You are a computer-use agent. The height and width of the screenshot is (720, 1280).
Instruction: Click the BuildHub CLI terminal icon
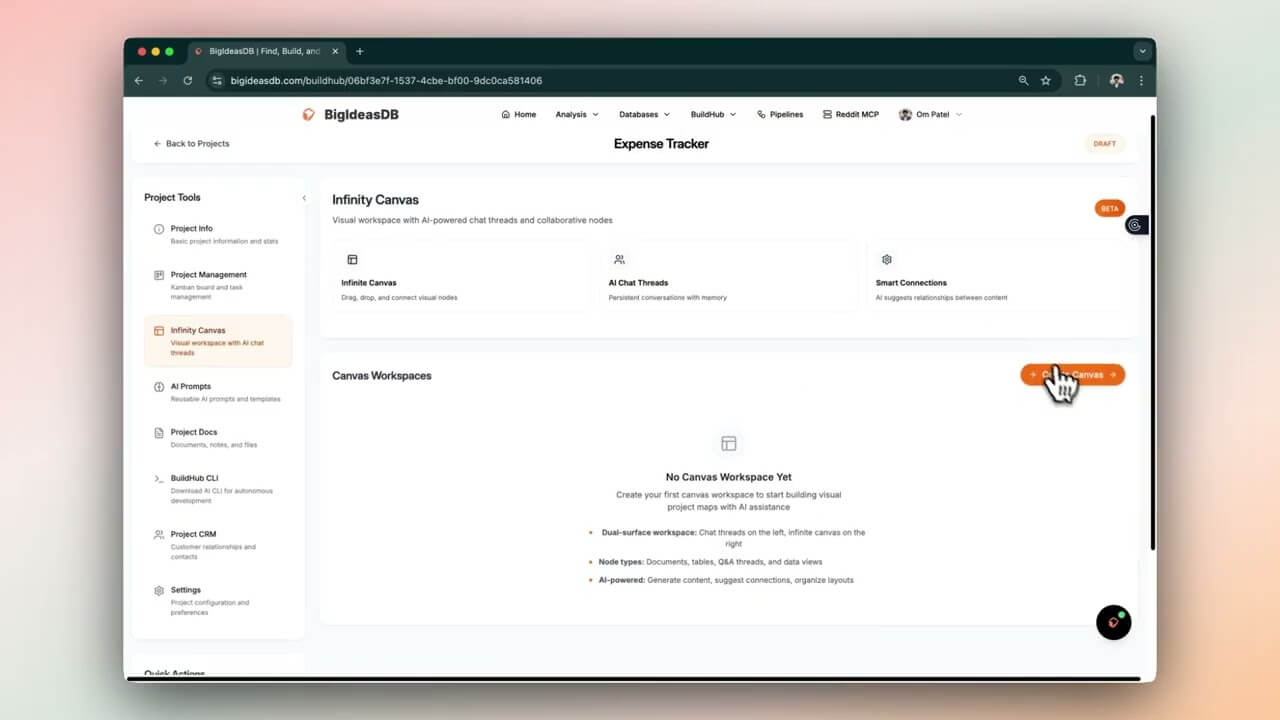[159, 479]
